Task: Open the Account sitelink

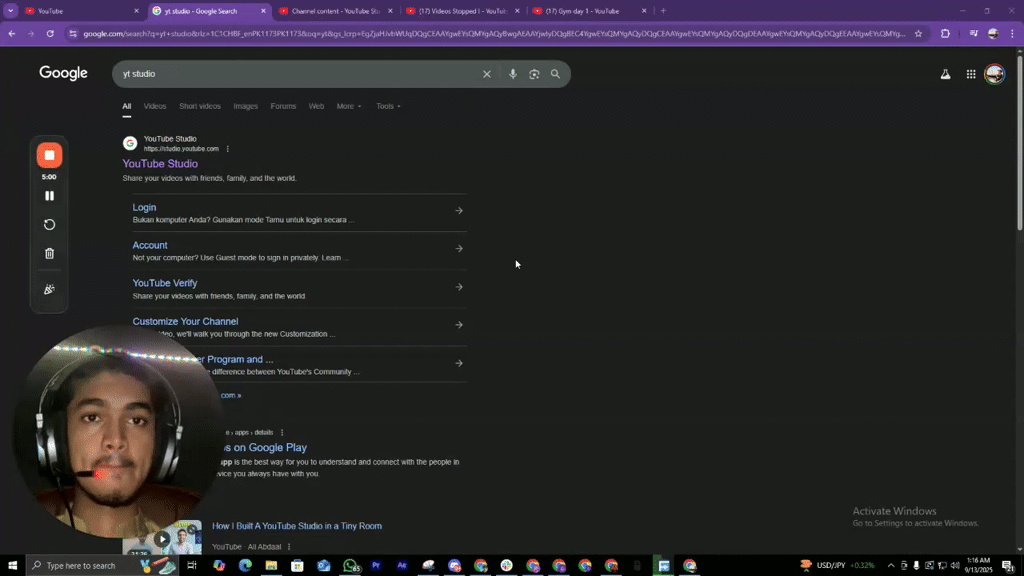Action: pyautogui.click(x=150, y=246)
